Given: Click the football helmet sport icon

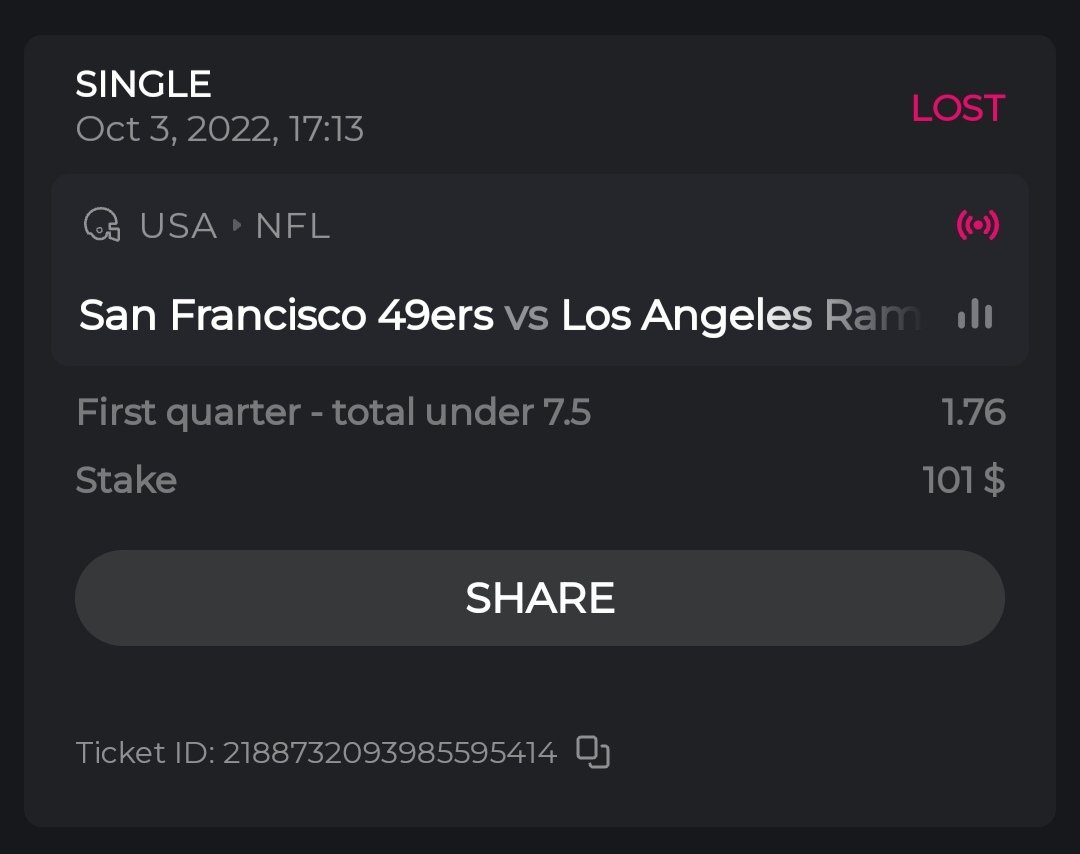Looking at the screenshot, I should point(100,225).
